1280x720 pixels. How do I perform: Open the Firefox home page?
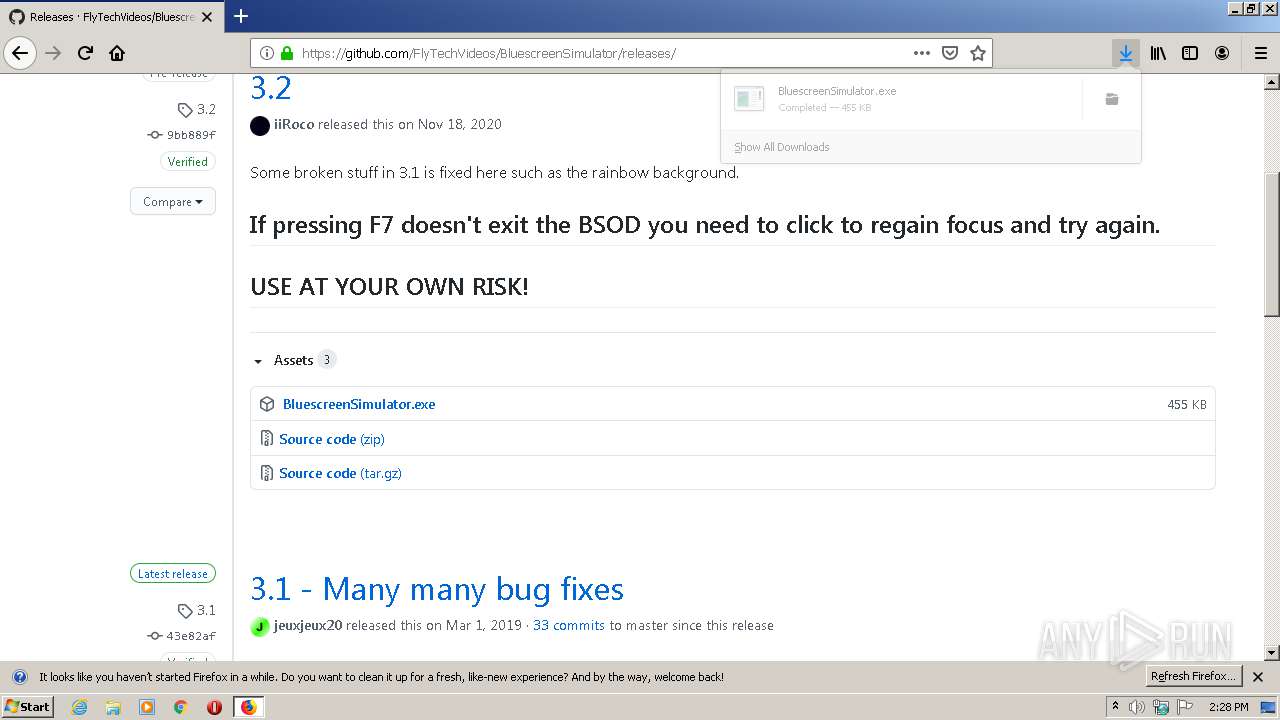coord(117,53)
